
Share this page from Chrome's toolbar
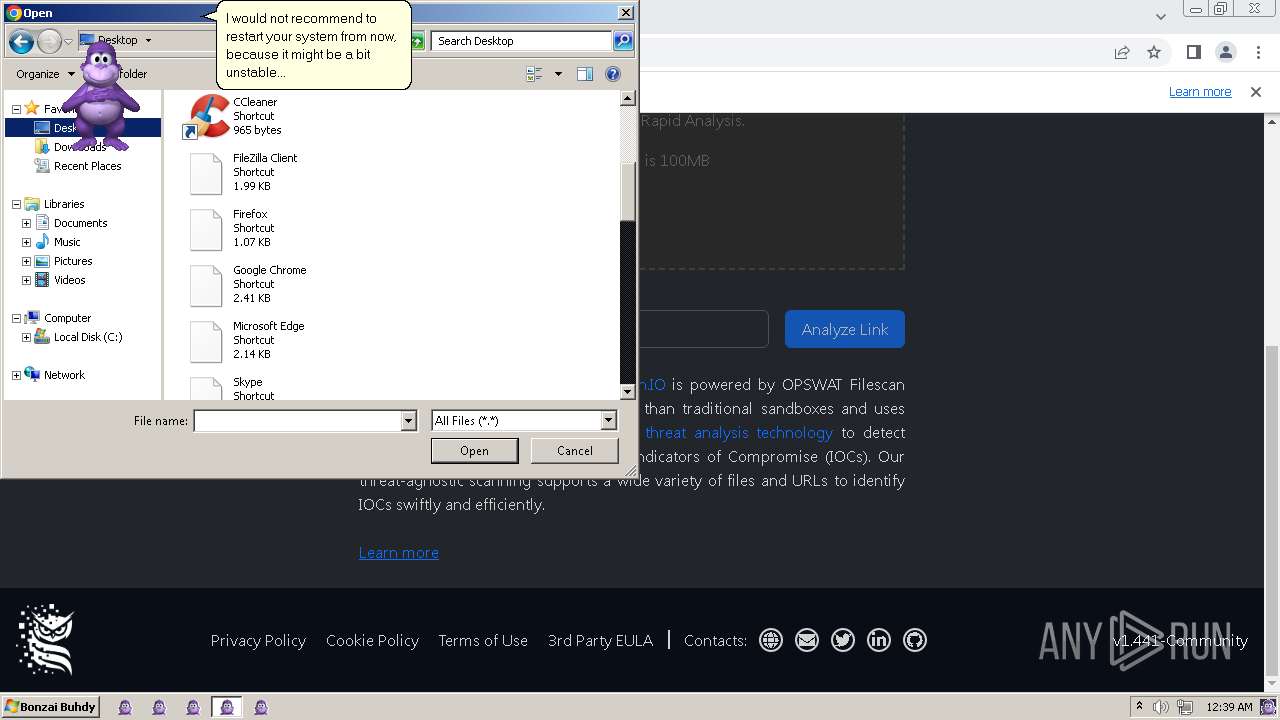pos(1122,52)
